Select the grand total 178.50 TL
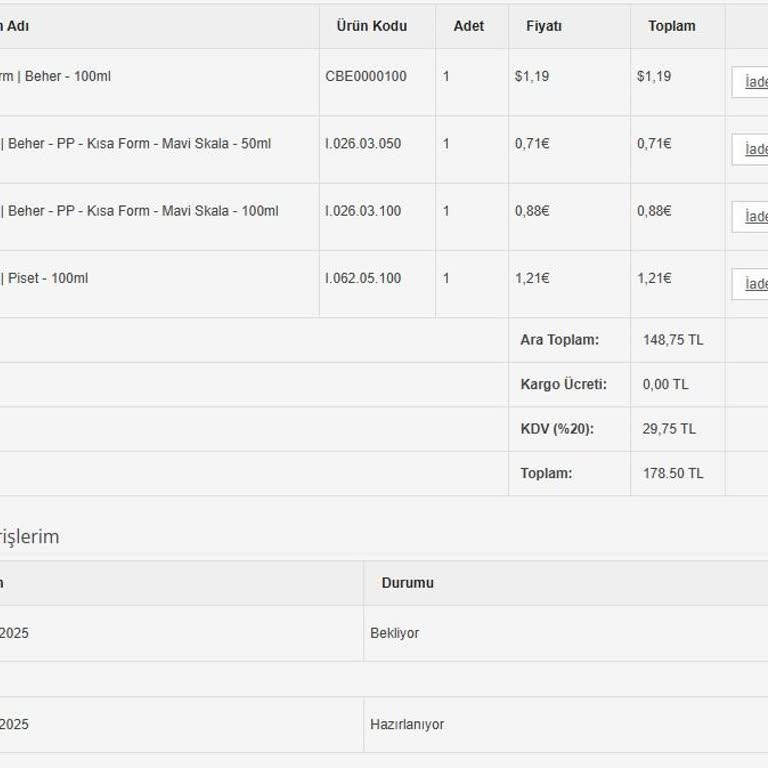Viewport: 768px width, 768px height. pos(673,473)
